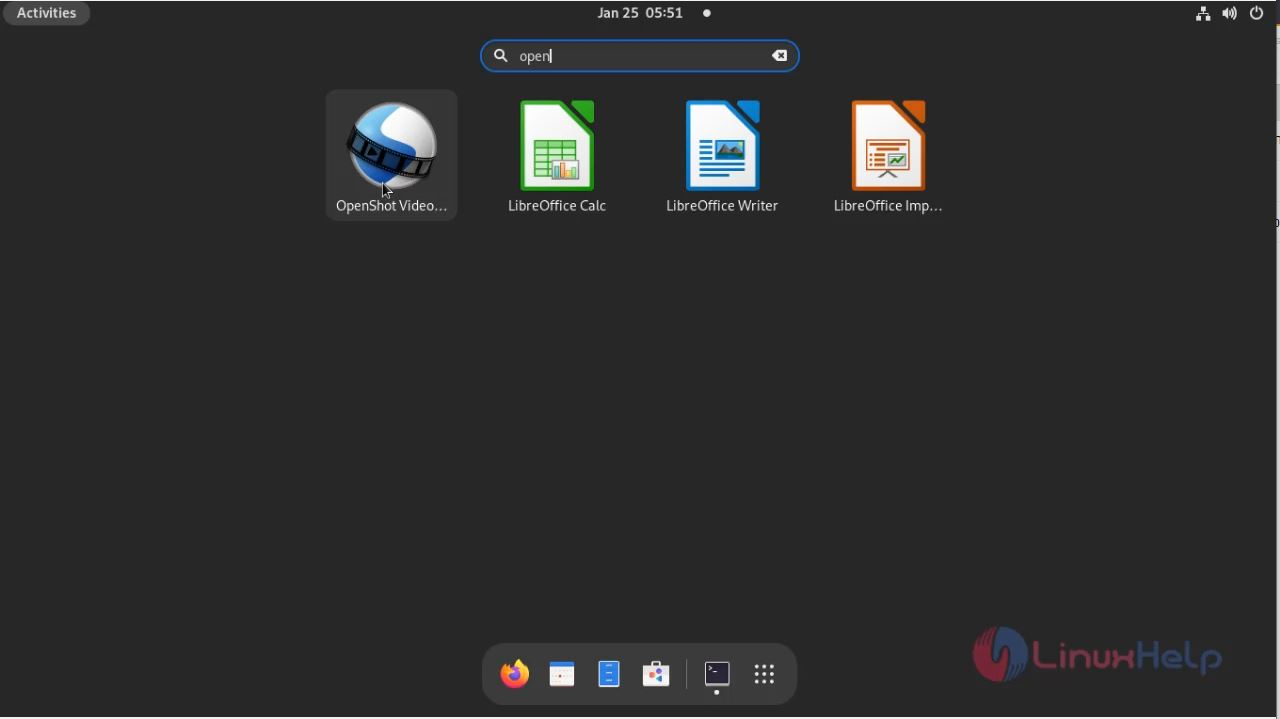The image size is (1280, 719).
Task: Show all applications grid
Action: click(764, 674)
